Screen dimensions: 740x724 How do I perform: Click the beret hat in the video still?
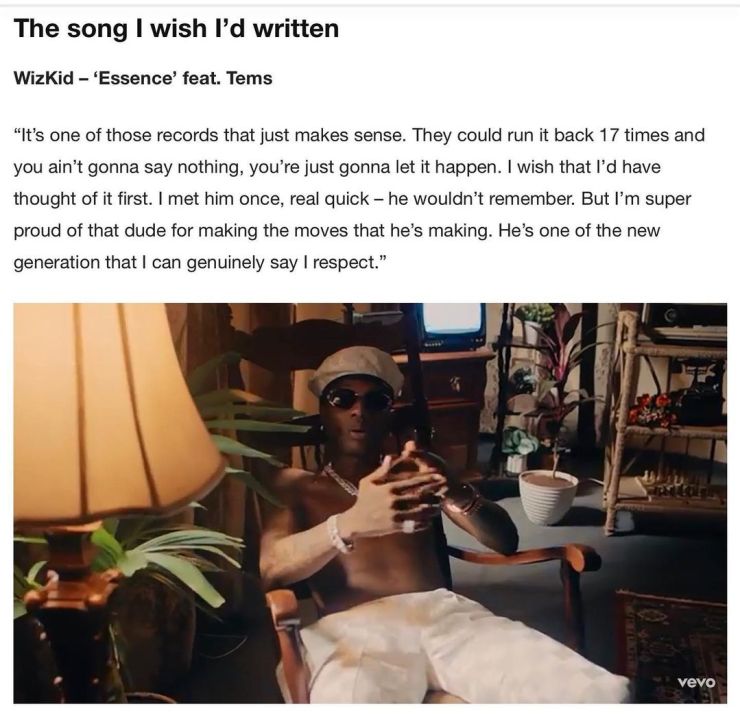click(x=356, y=370)
